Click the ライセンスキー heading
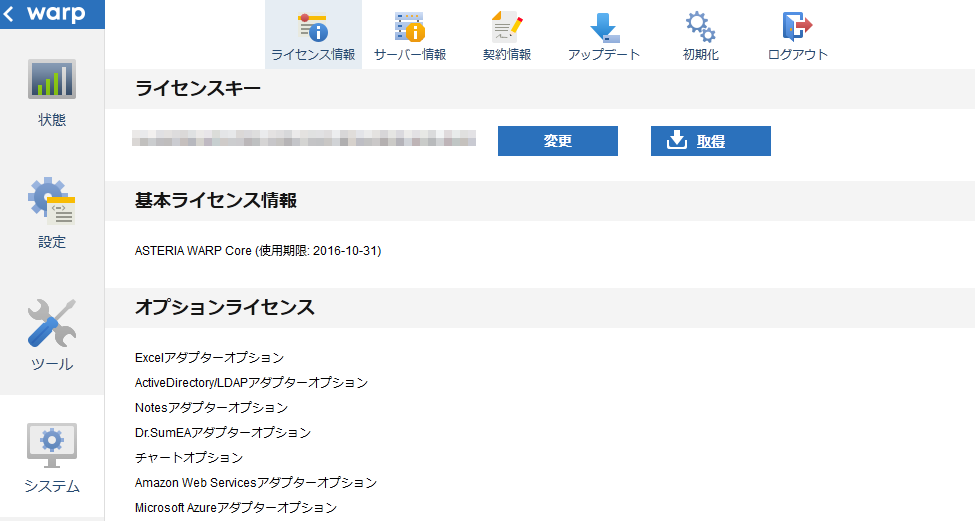Screen dimensions: 975x521 [198, 89]
